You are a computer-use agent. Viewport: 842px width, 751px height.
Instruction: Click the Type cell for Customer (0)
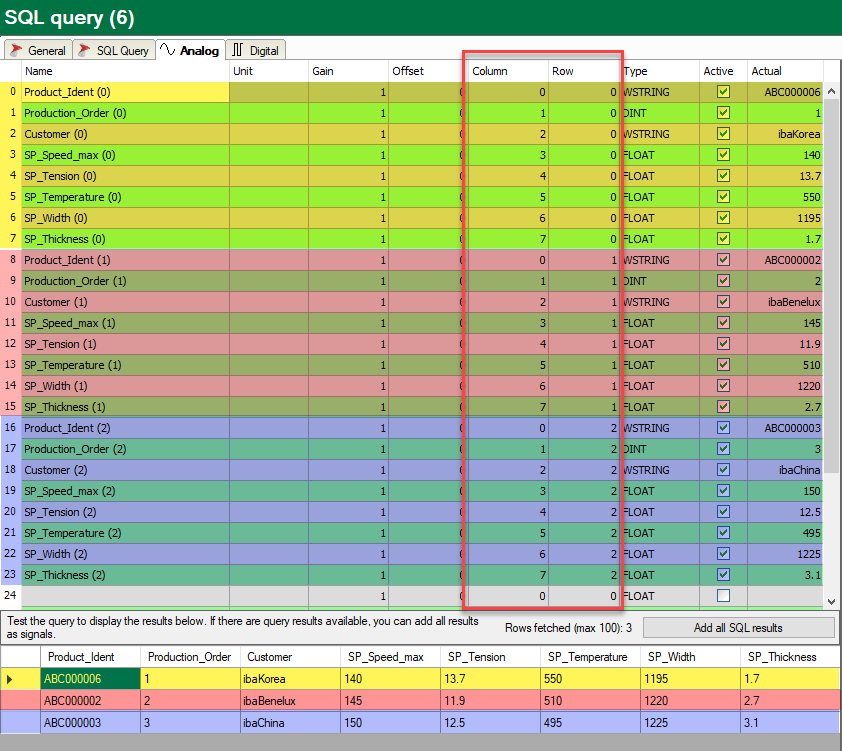click(660, 134)
